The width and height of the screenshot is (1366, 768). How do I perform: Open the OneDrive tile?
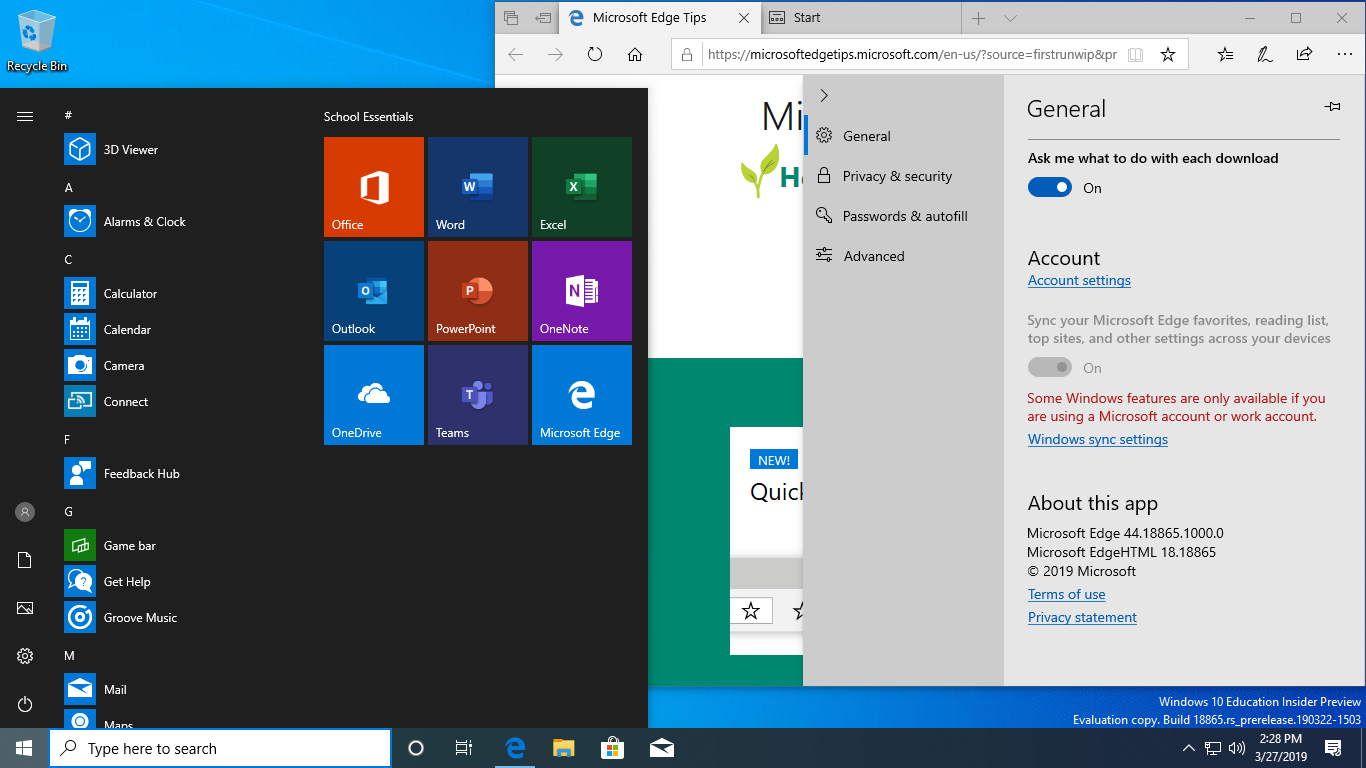click(x=374, y=395)
